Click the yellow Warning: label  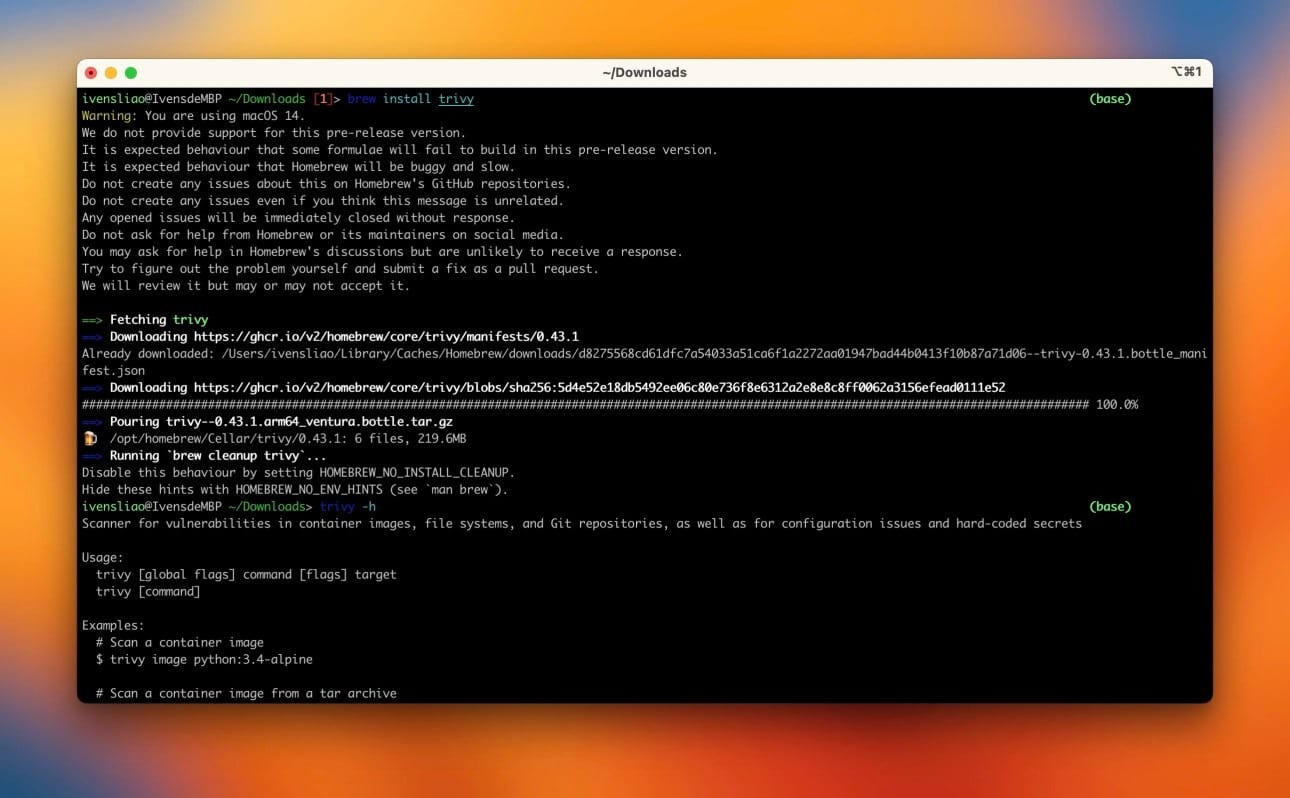[109, 116]
